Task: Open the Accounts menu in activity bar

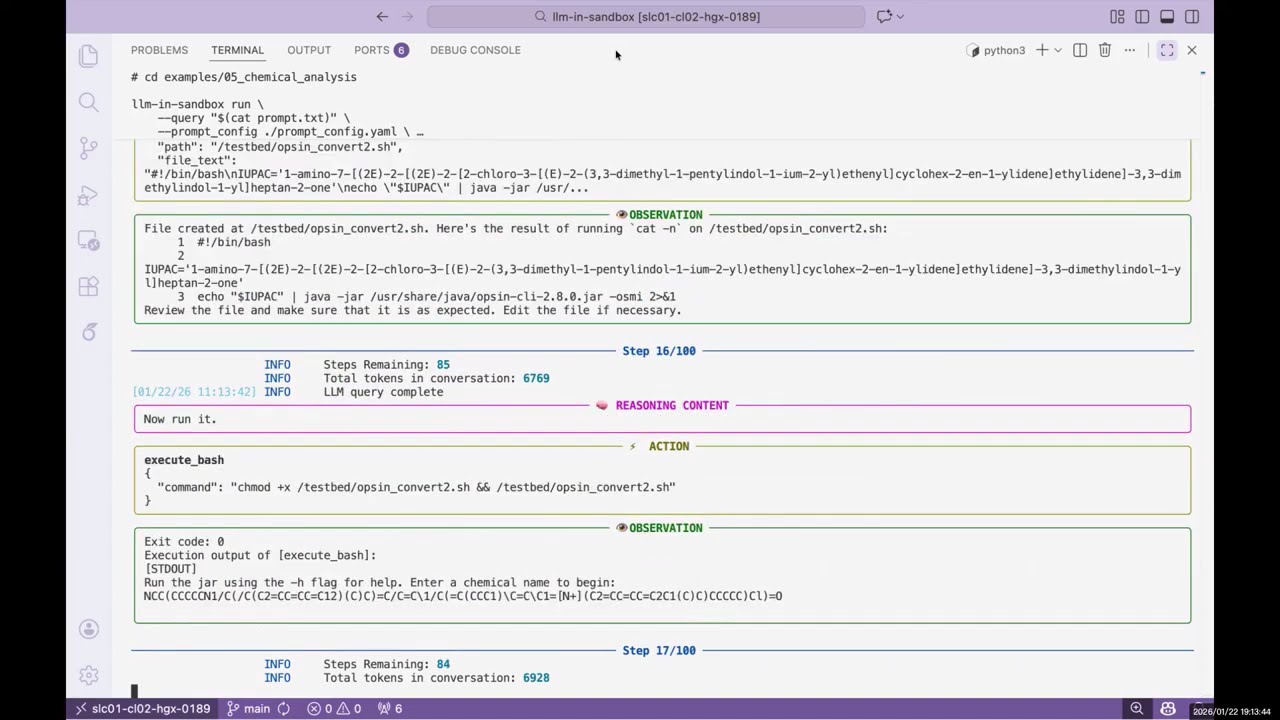Action: pyautogui.click(x=88, y=629)
